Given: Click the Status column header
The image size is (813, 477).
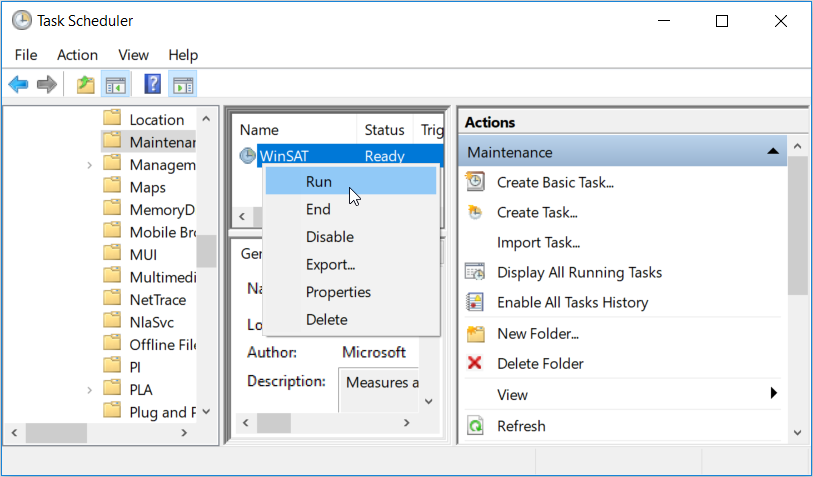Looking at the screenshot, I should click(x=385, y=130).
